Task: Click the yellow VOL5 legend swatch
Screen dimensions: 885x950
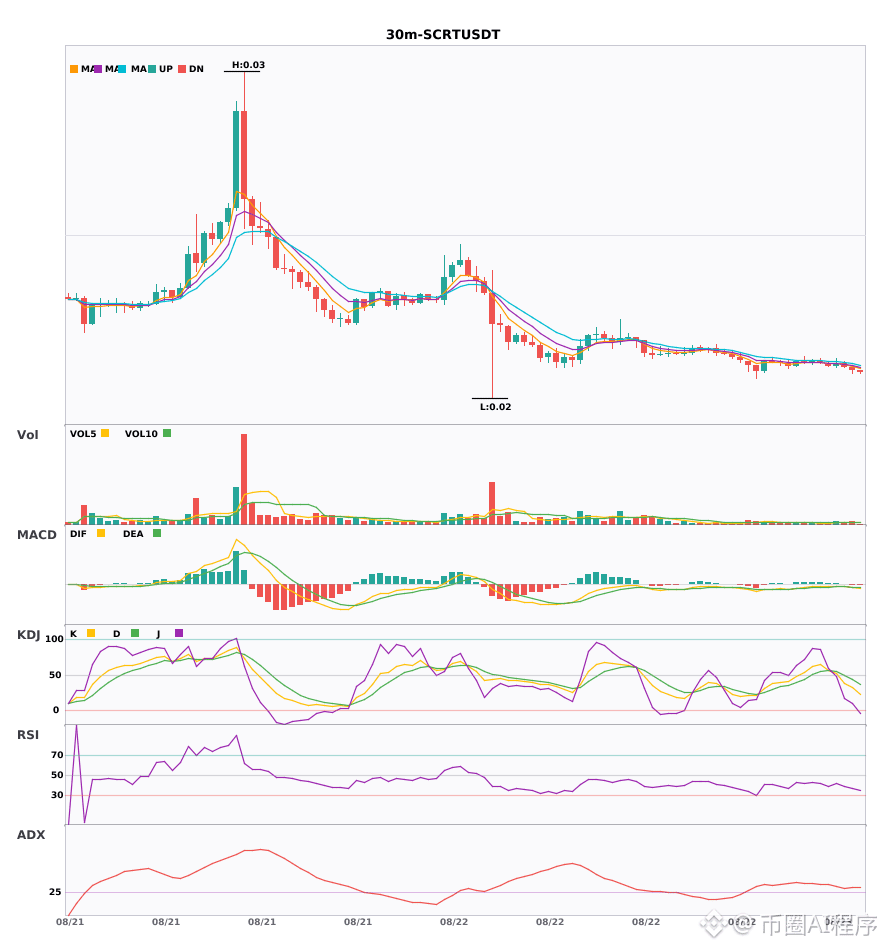Action: pyautogui.click(x=105, y=433)
